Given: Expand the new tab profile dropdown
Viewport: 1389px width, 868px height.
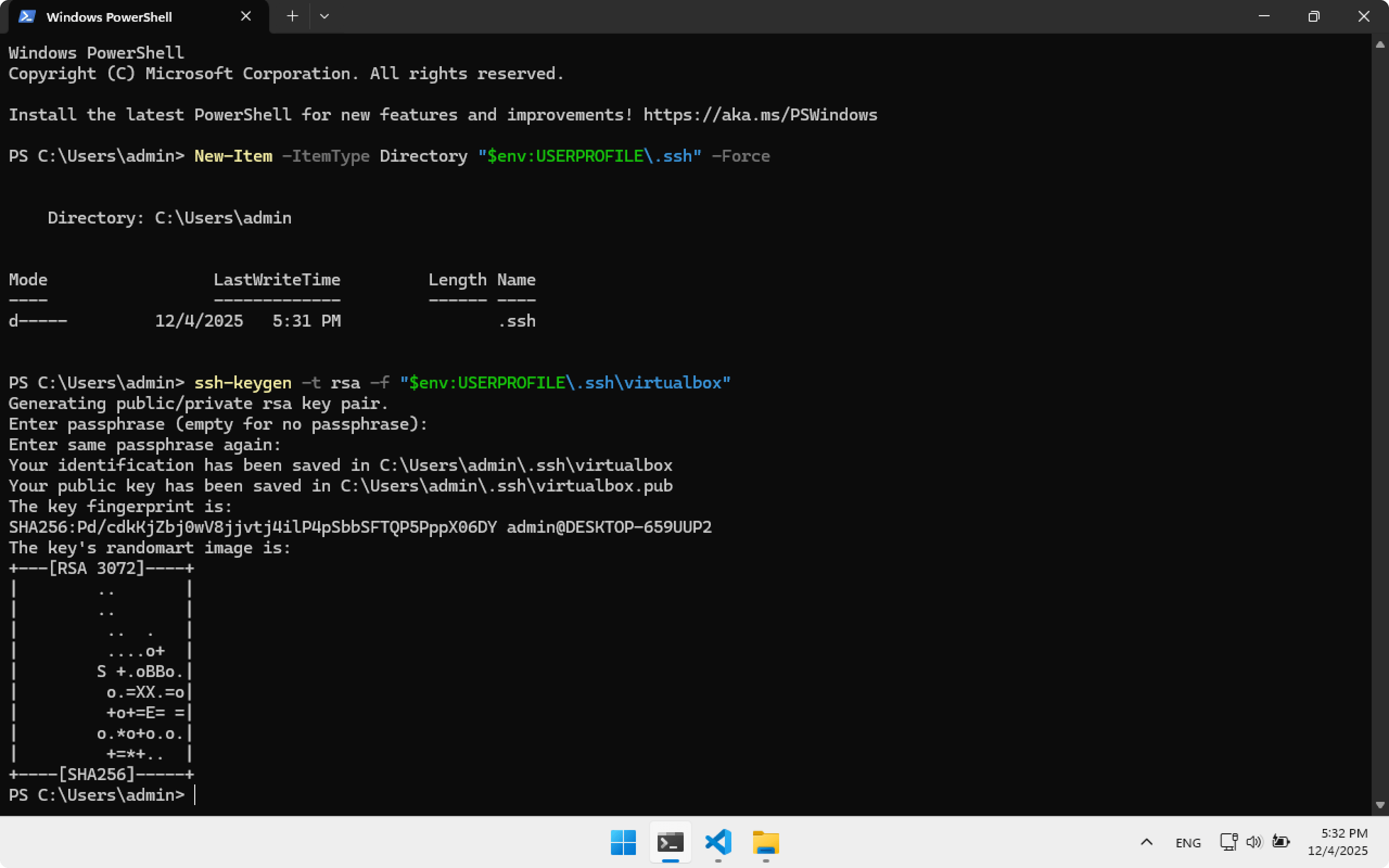Looking at the screenshot, I should (324, 16).
